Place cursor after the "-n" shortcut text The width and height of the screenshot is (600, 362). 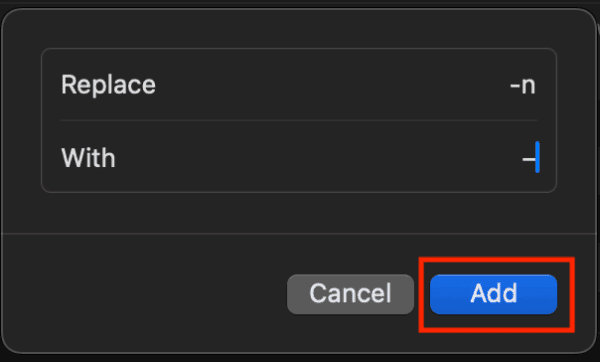536,85
